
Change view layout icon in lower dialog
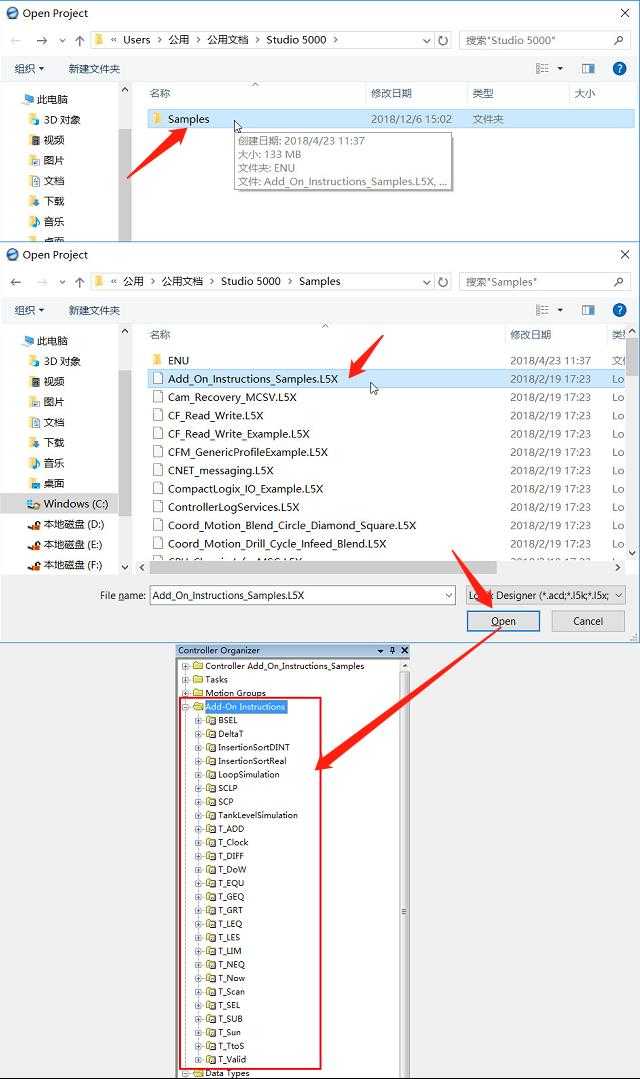click(542, 310)
